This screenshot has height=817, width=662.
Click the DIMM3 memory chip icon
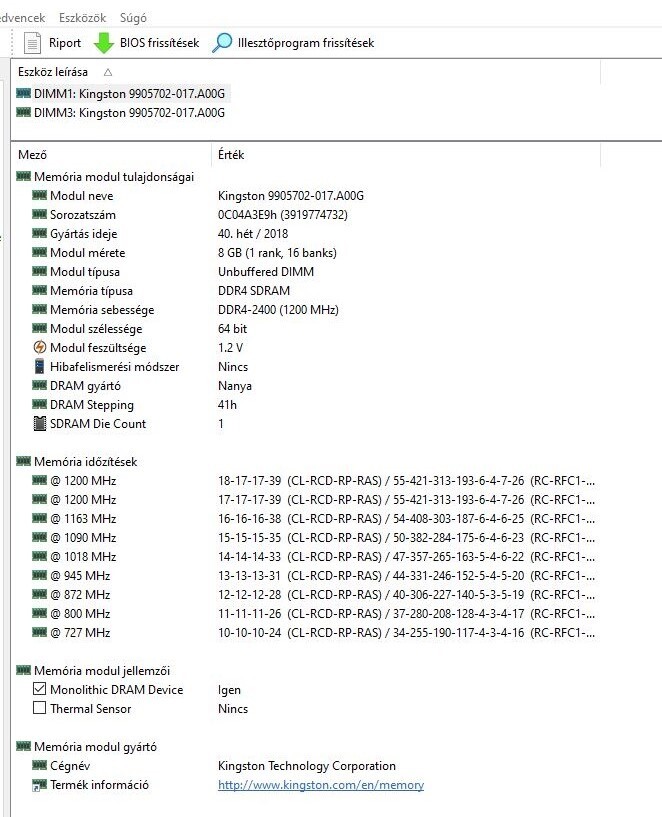pos(23,112)
